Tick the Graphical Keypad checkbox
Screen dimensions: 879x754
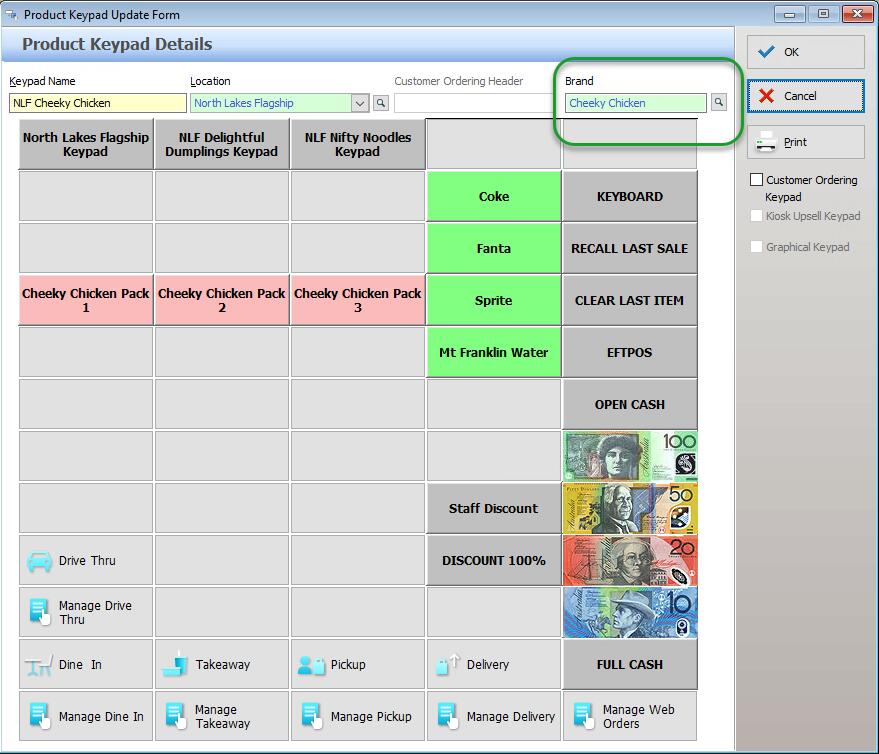(x=757, y=247)
